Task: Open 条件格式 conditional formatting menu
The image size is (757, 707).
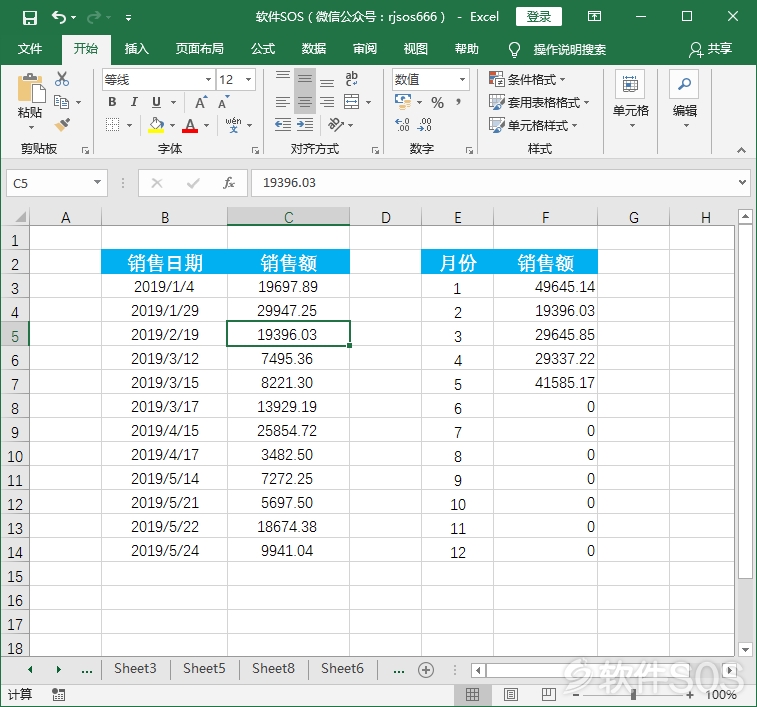Action: pyautogui.click(x=527, y=79)
